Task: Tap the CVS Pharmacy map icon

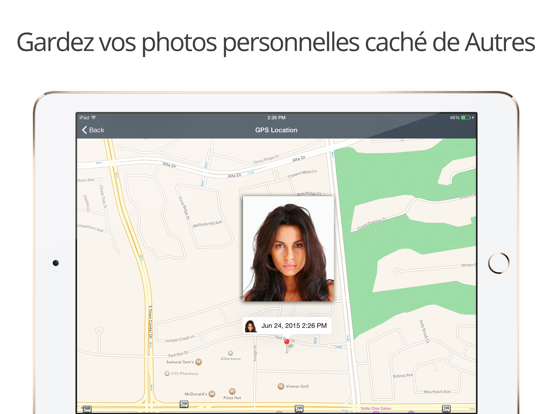Action: (x=167, y=374)
